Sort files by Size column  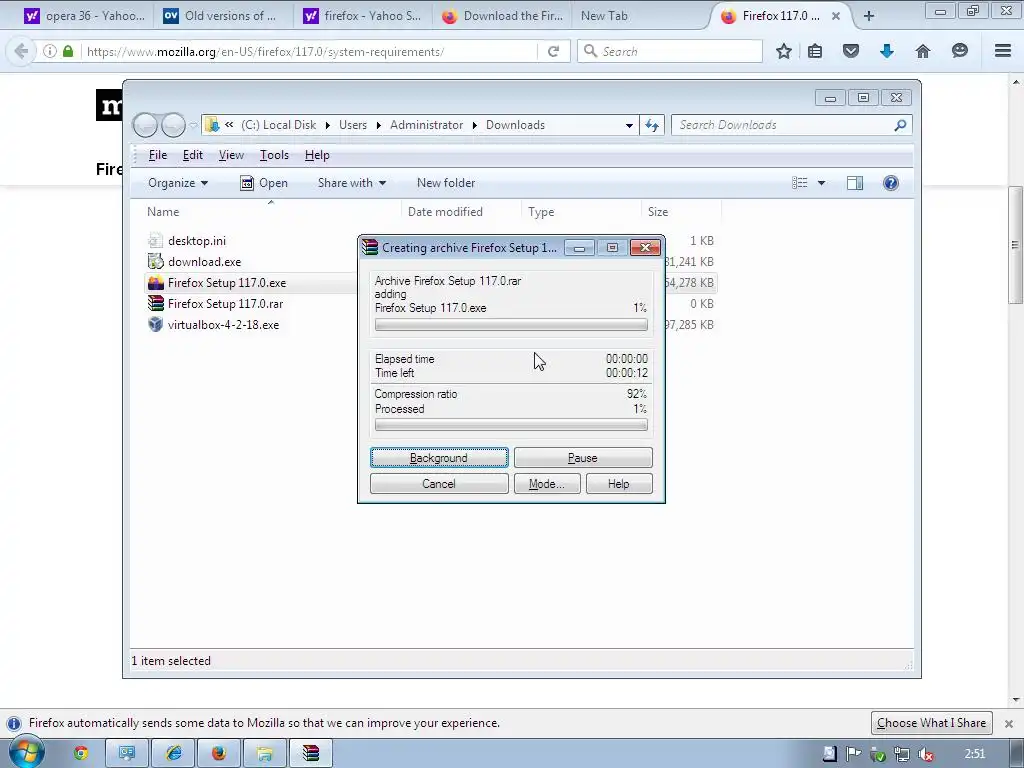pyautogui.click(x=658, y=212)
